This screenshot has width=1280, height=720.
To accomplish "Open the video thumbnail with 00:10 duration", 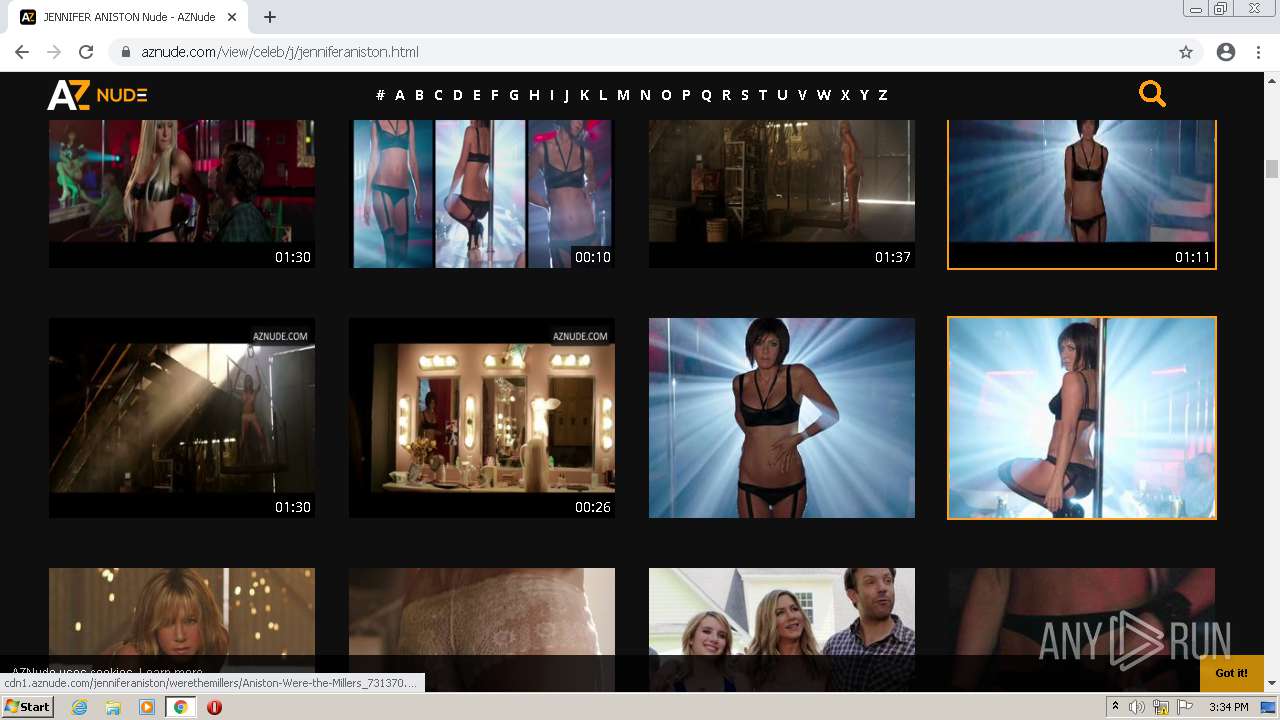I will coord(482,194).
